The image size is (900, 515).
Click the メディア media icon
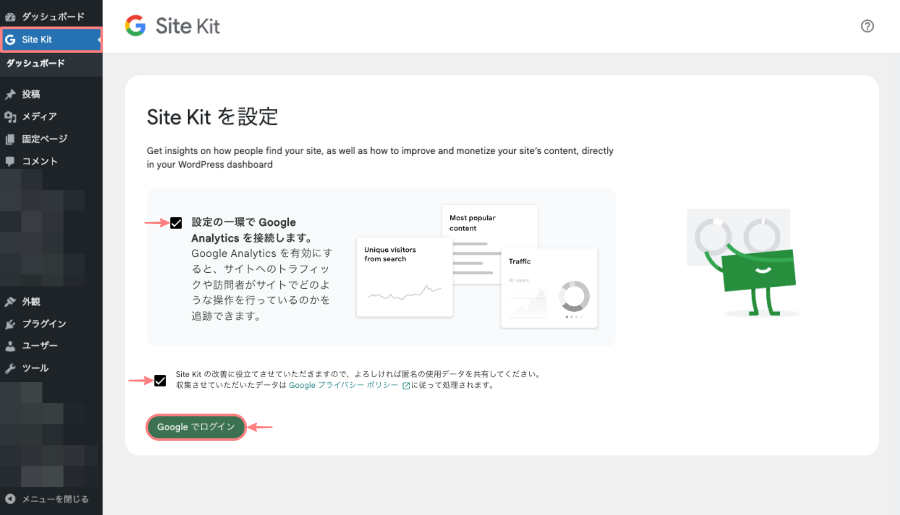10,117
